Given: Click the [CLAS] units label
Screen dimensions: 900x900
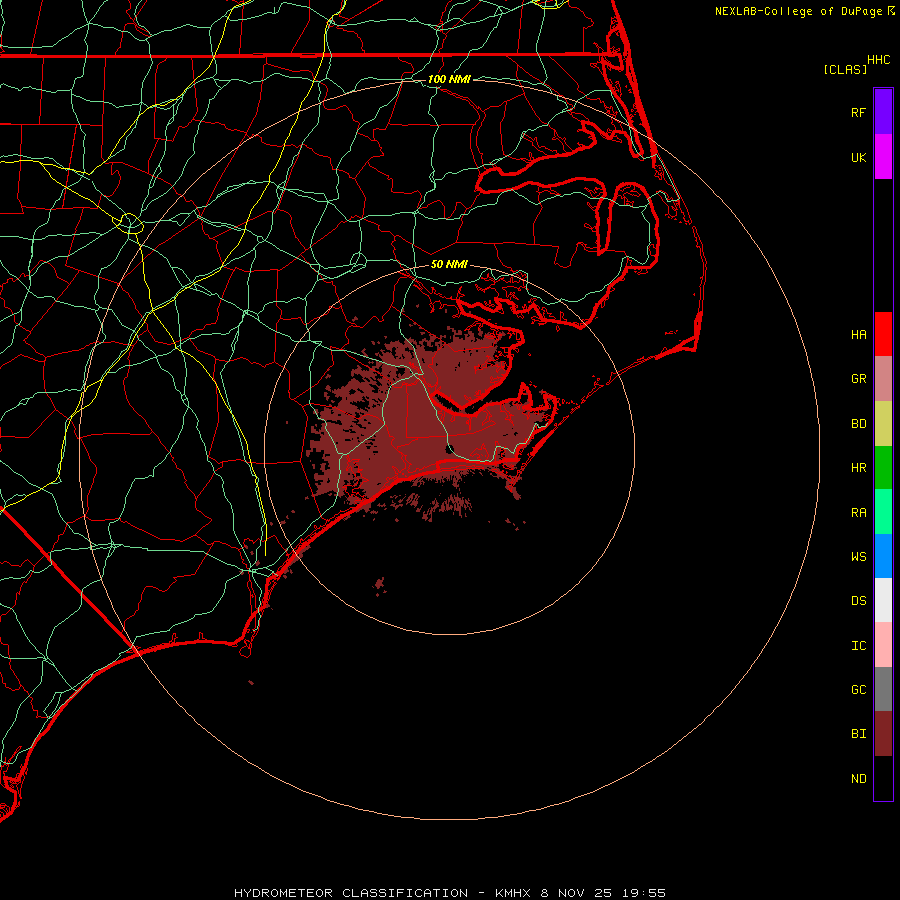Looking at the screenshot, I should coord(845,69).
